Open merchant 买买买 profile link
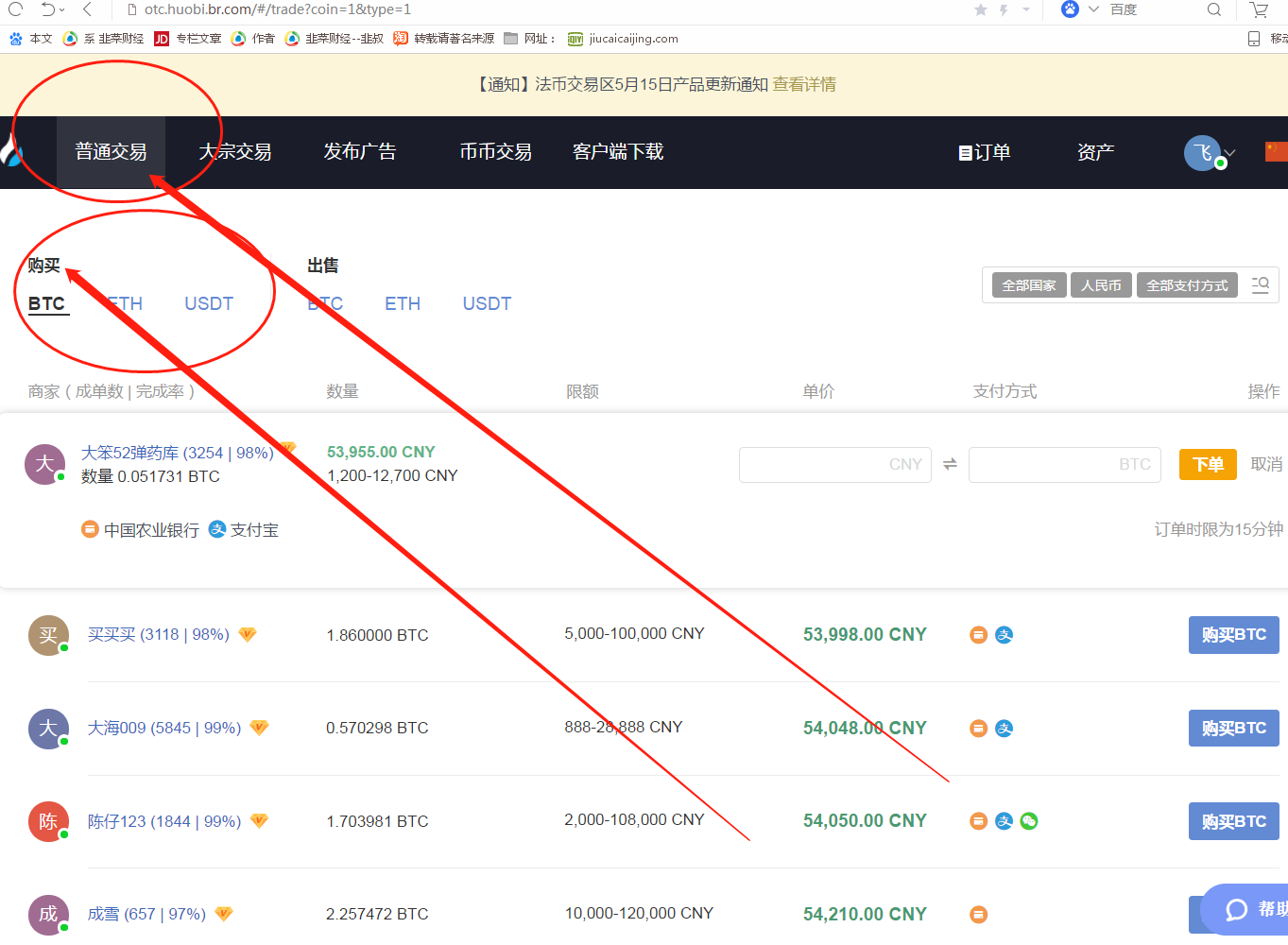This screenshot has height=945, width=1288. point(159,634)
